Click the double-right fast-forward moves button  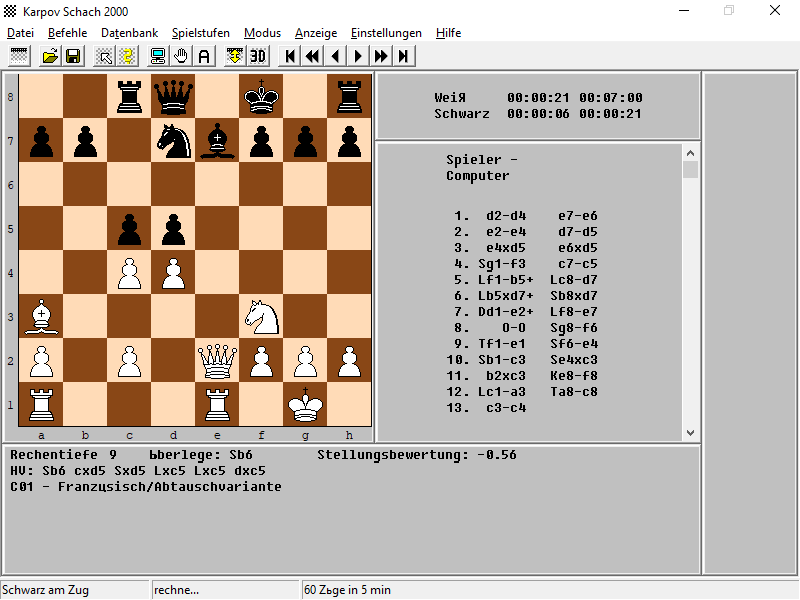click(381, 56)
